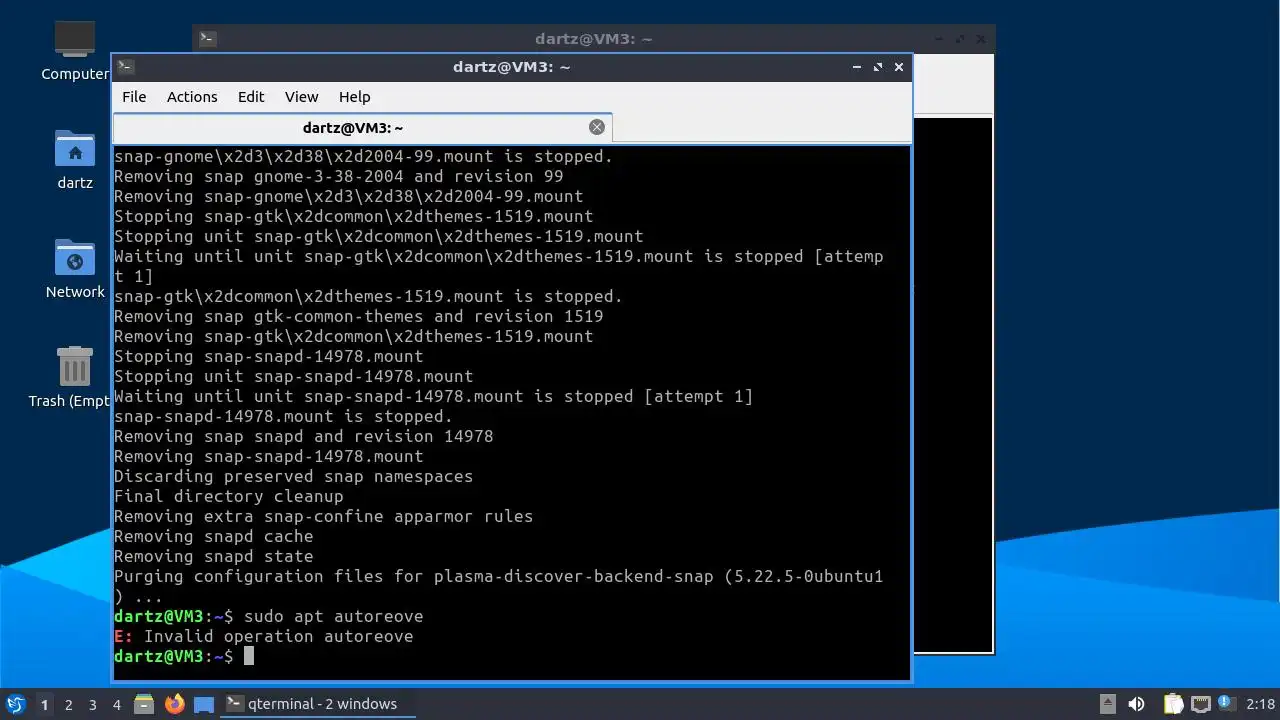This screenshot has width=1280, height=720.
Task: Switch to virtual desktop 2
Action: pos(69,704)
